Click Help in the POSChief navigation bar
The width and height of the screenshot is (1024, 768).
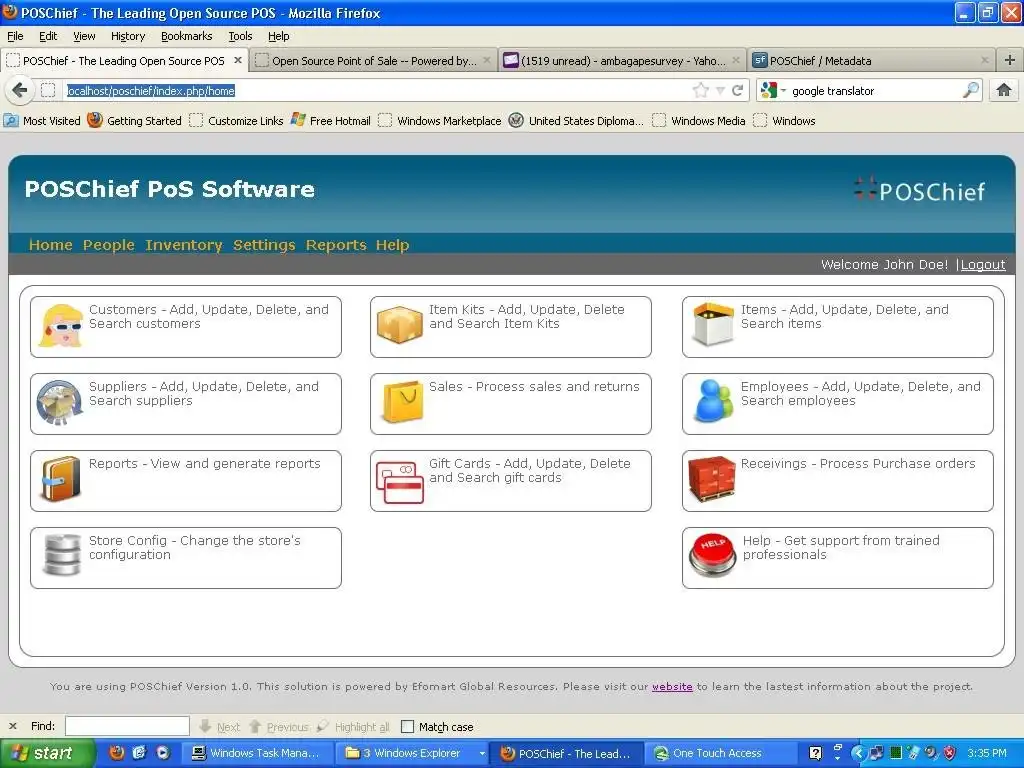click(392, 244)
